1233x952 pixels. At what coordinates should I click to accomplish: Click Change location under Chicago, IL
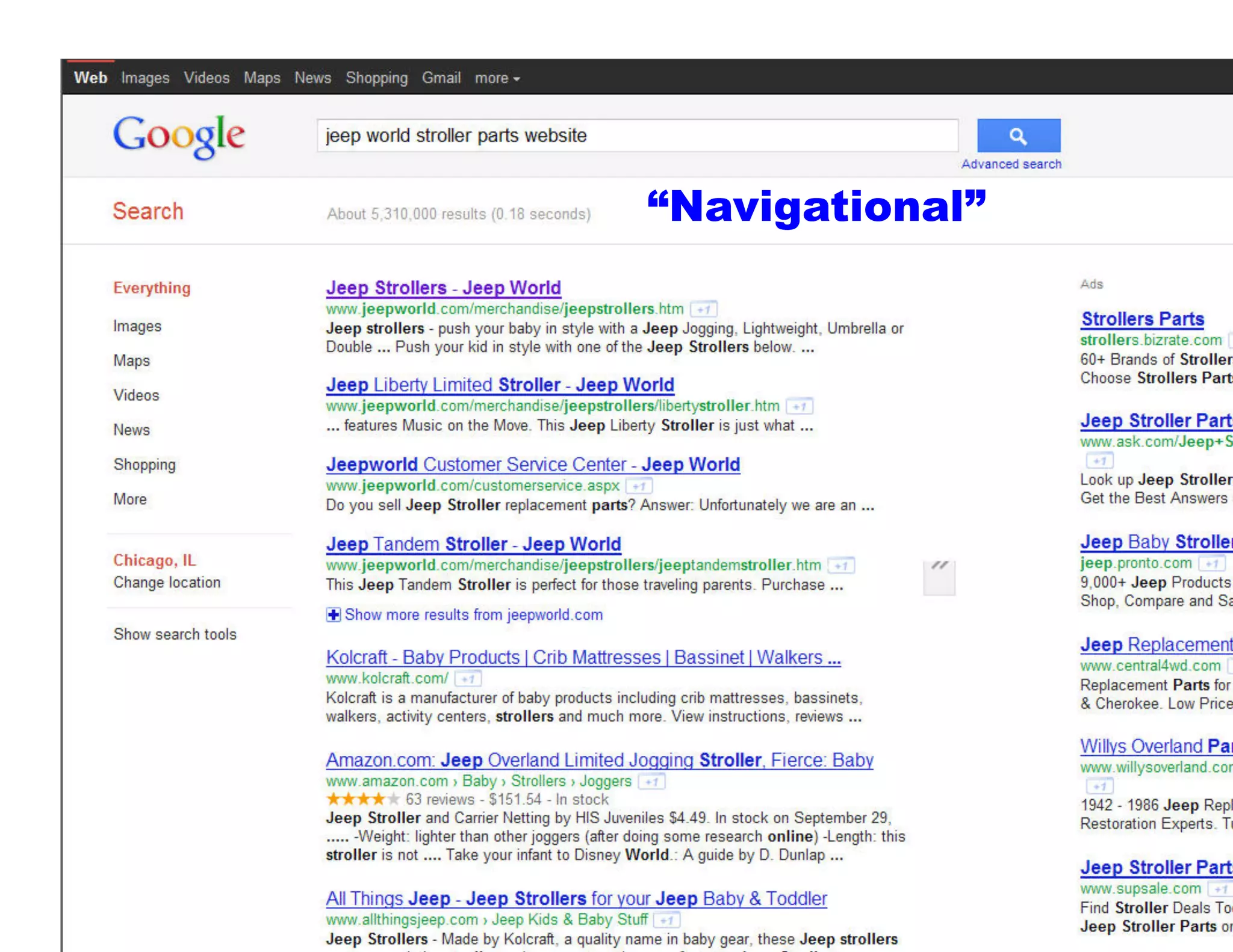pos(167,583)
